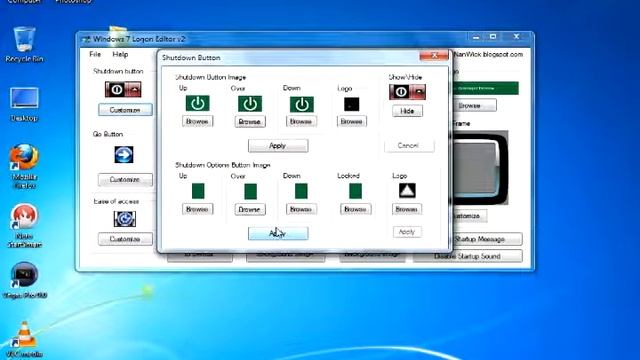The width and height of the screenshot is (640, 360).
Task: Browse for Options Button Up image
Action: 198,209
